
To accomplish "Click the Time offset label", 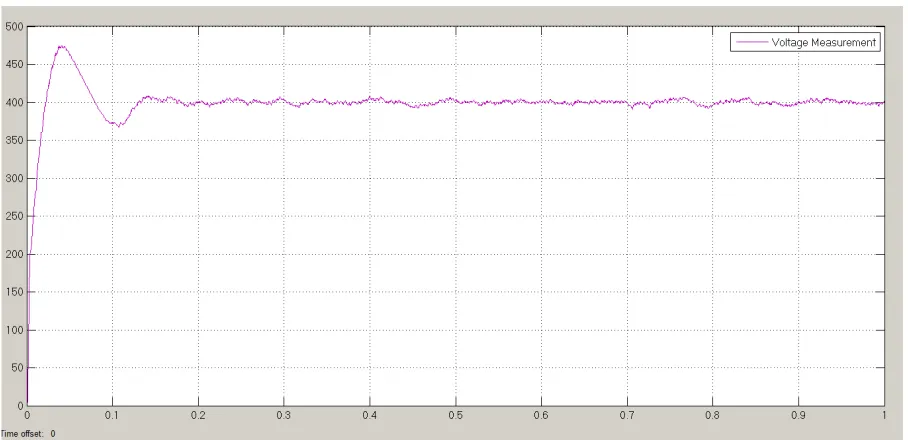I will tap(22, 434).
